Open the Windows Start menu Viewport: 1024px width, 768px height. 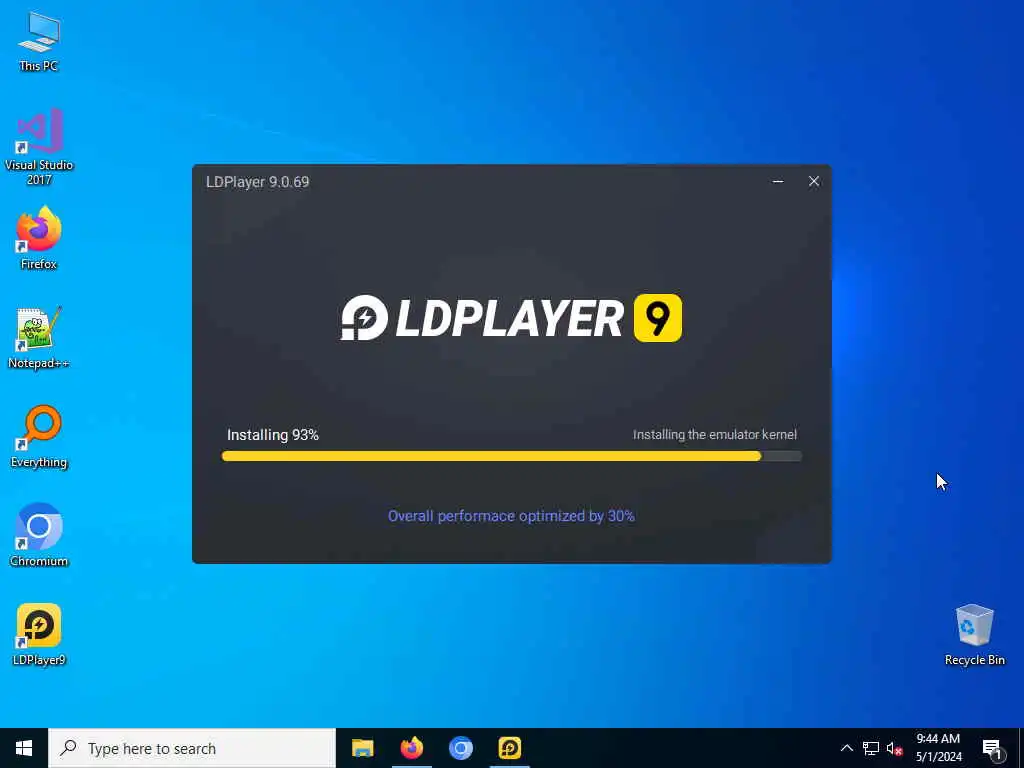tap(24, 748)
